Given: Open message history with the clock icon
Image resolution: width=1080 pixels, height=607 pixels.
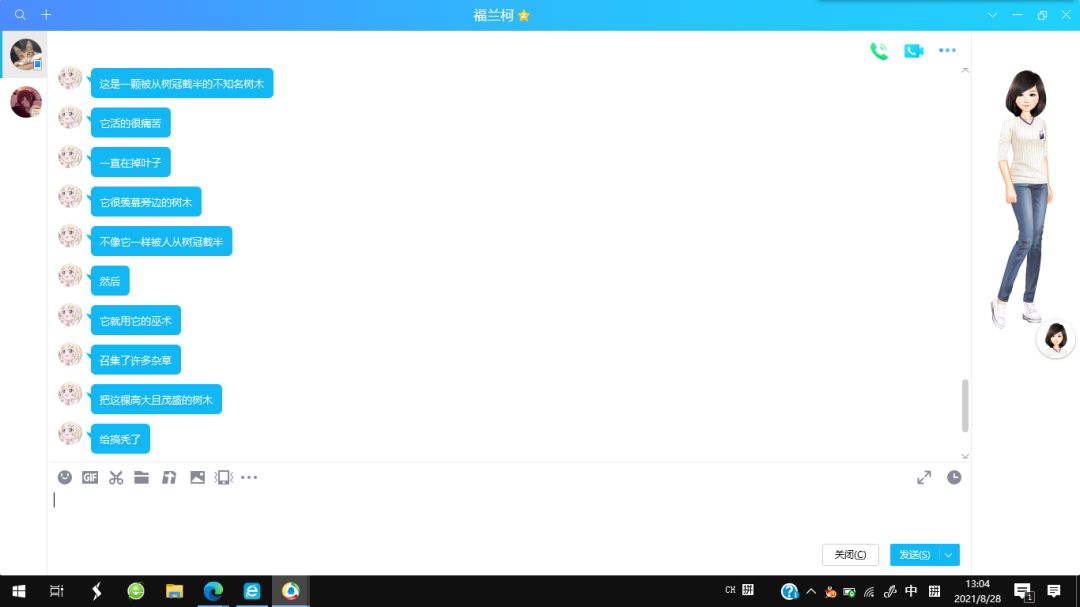Looking at the screenshot, I should pos(954,477).
